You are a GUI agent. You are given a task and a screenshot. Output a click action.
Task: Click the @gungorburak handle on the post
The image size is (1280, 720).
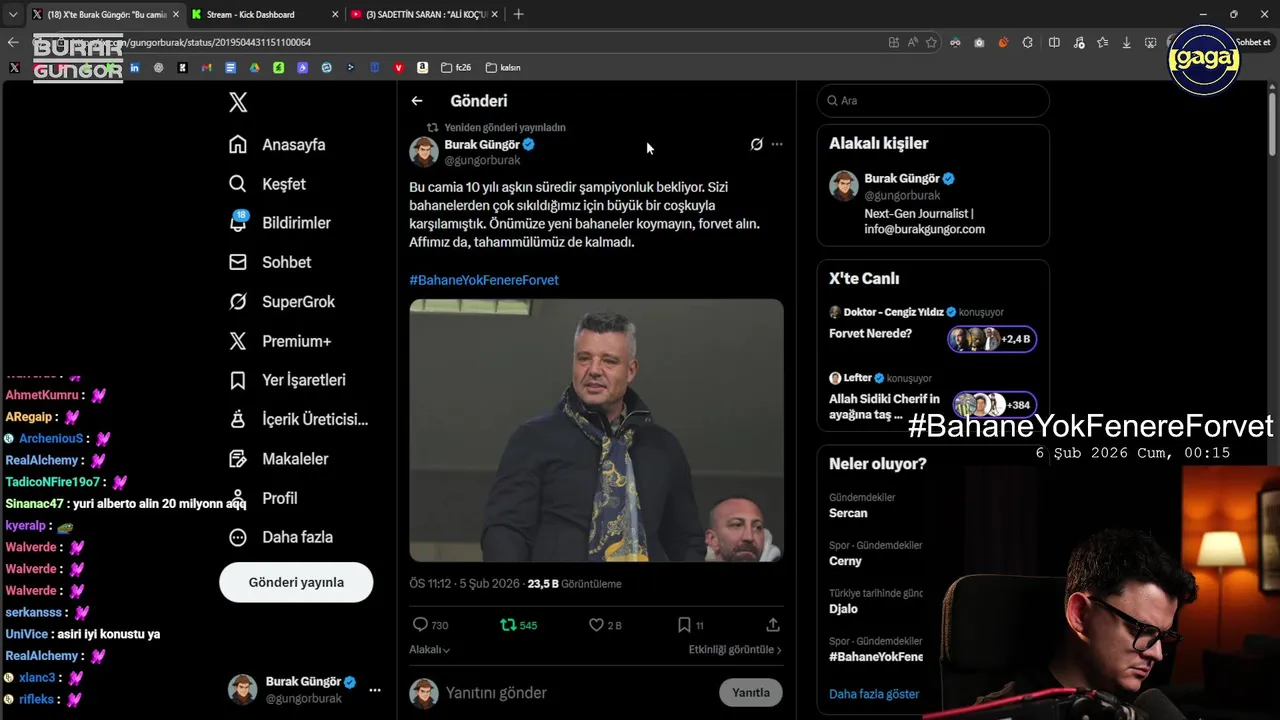tap(482, 160)
